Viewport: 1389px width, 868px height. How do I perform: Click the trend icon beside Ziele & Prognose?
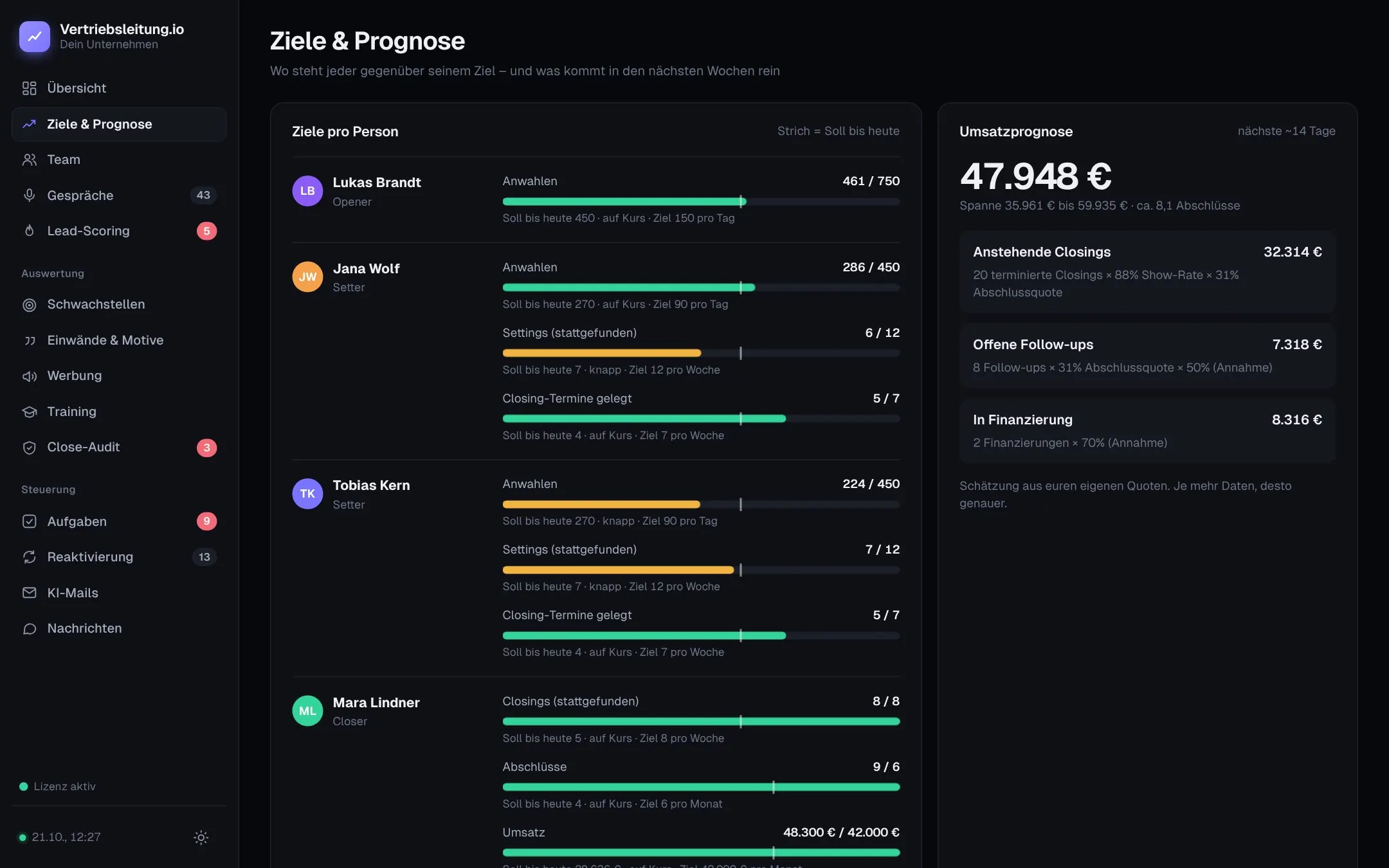point(30,124)
